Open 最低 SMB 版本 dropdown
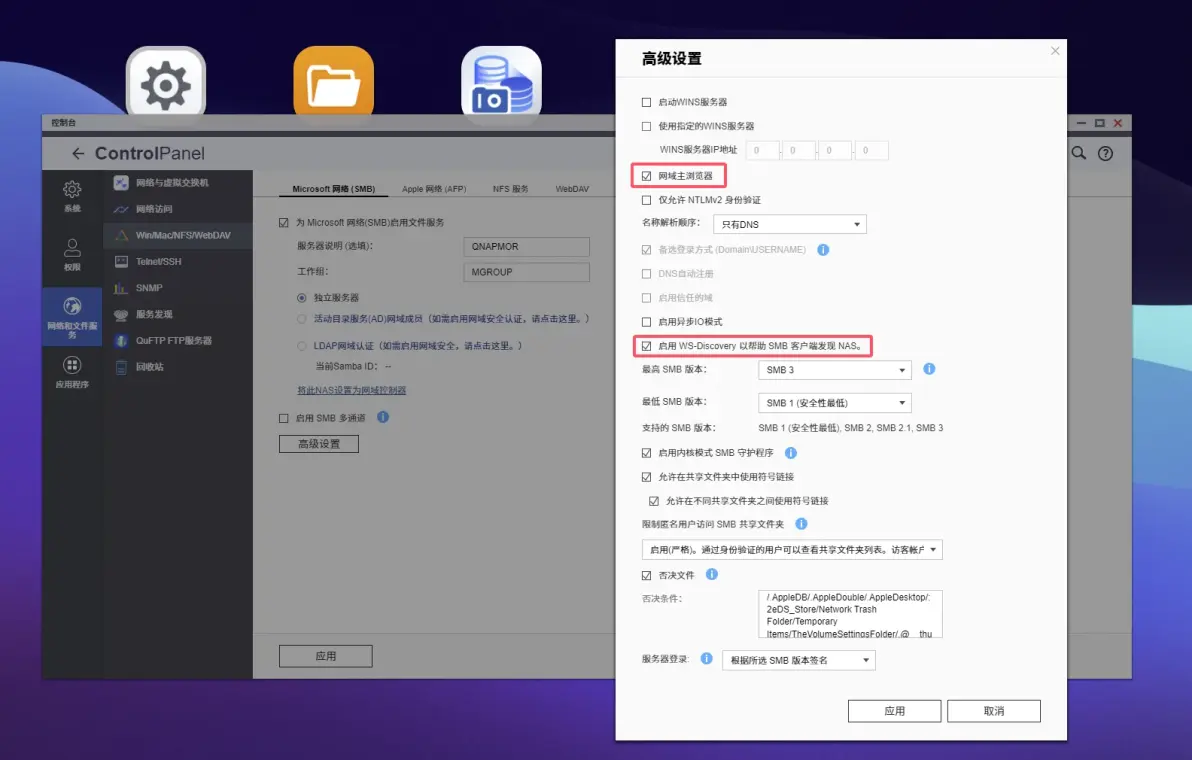 (834, 403)
